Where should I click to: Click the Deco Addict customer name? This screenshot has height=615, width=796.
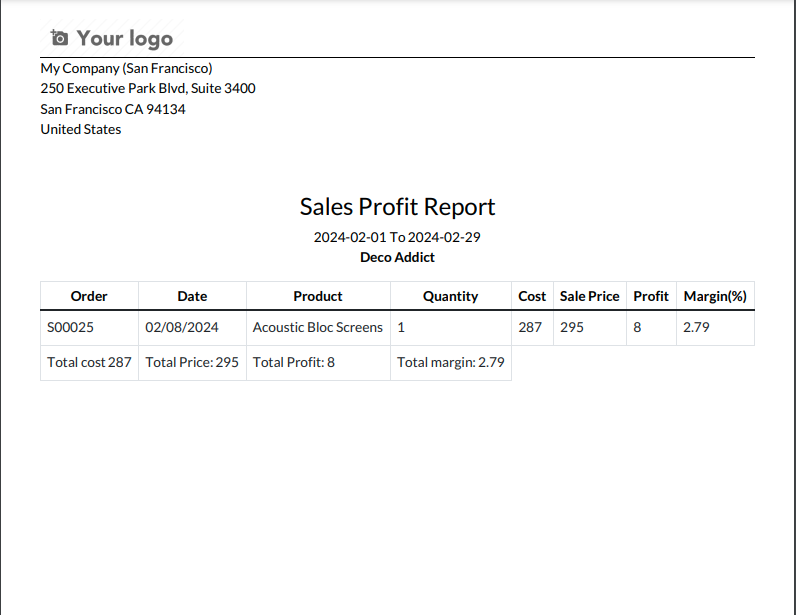[x=397, y=257]
